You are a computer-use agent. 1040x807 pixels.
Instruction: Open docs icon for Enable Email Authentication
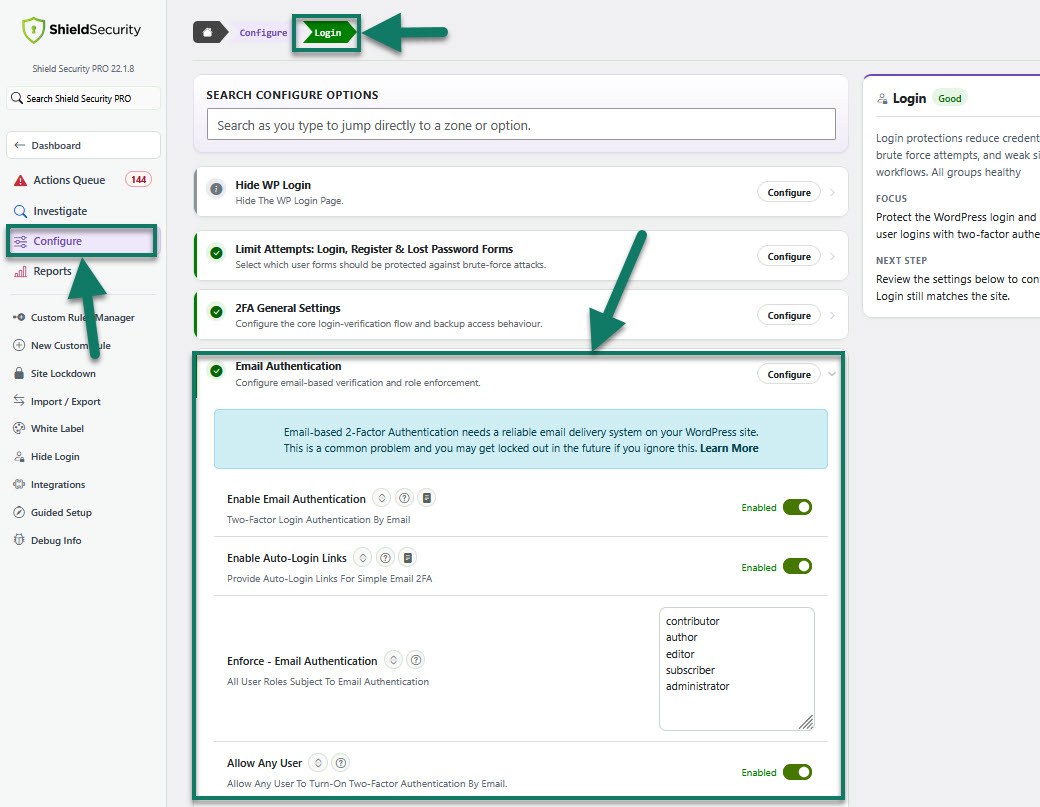[x=426, y=498]
